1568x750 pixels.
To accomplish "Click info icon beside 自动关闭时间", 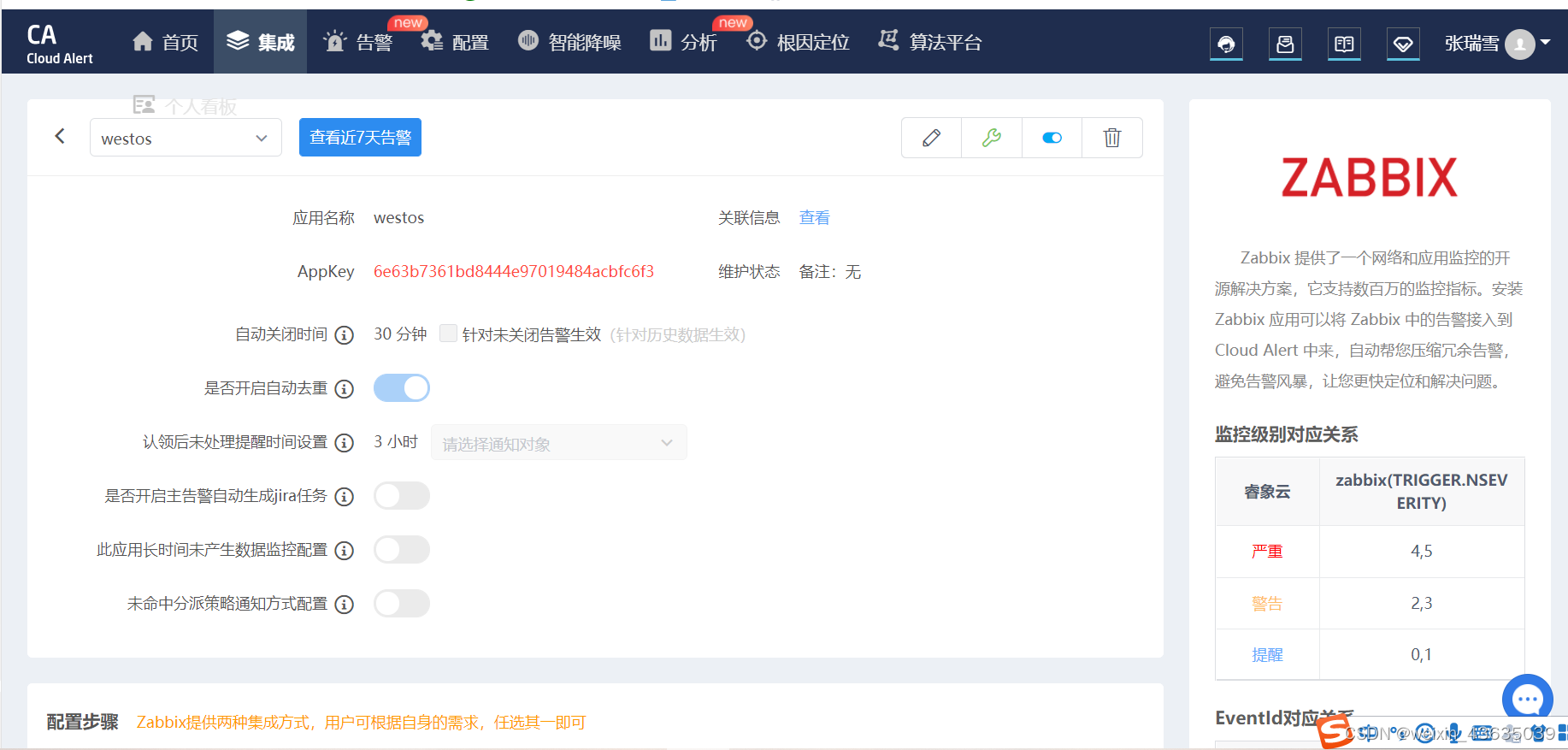I will [x=344, y=335].
